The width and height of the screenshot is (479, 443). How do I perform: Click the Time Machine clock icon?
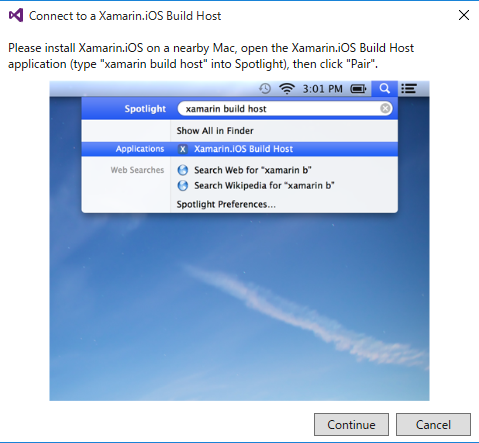tap(265, 89)
